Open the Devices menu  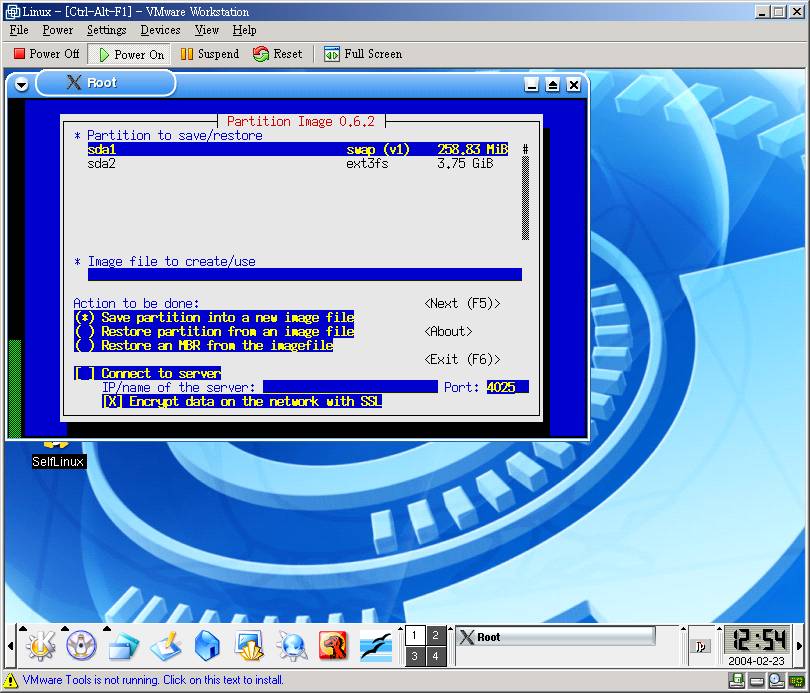(160, 30)
